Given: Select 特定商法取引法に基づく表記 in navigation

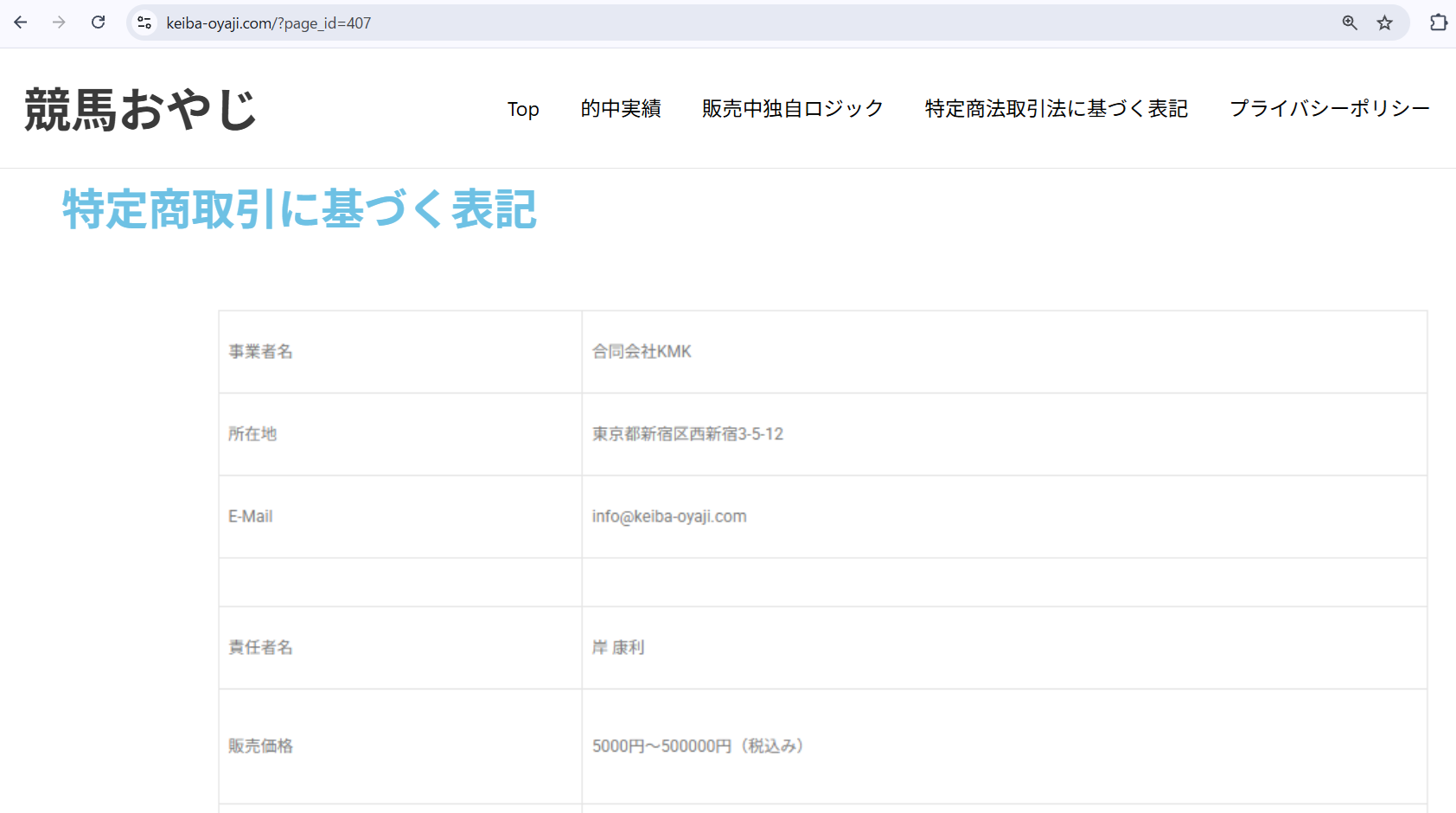Looking at the screenshot, I should coord(1056,109).
